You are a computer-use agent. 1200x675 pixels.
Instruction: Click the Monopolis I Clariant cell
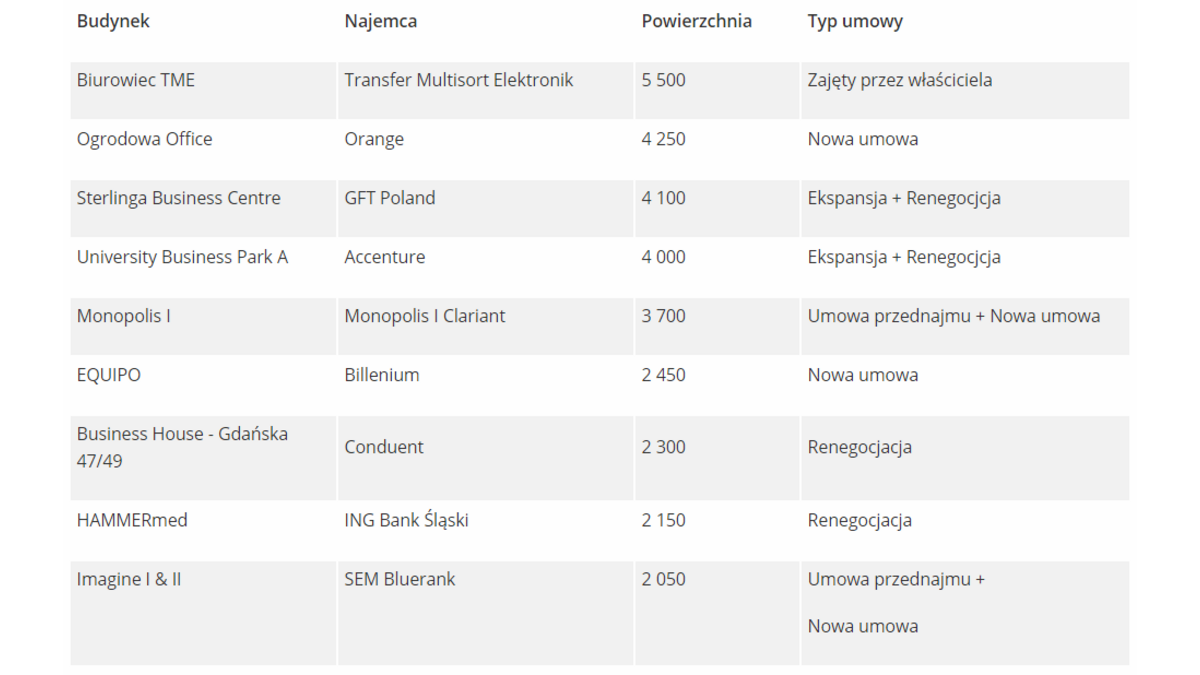(425, 316)
